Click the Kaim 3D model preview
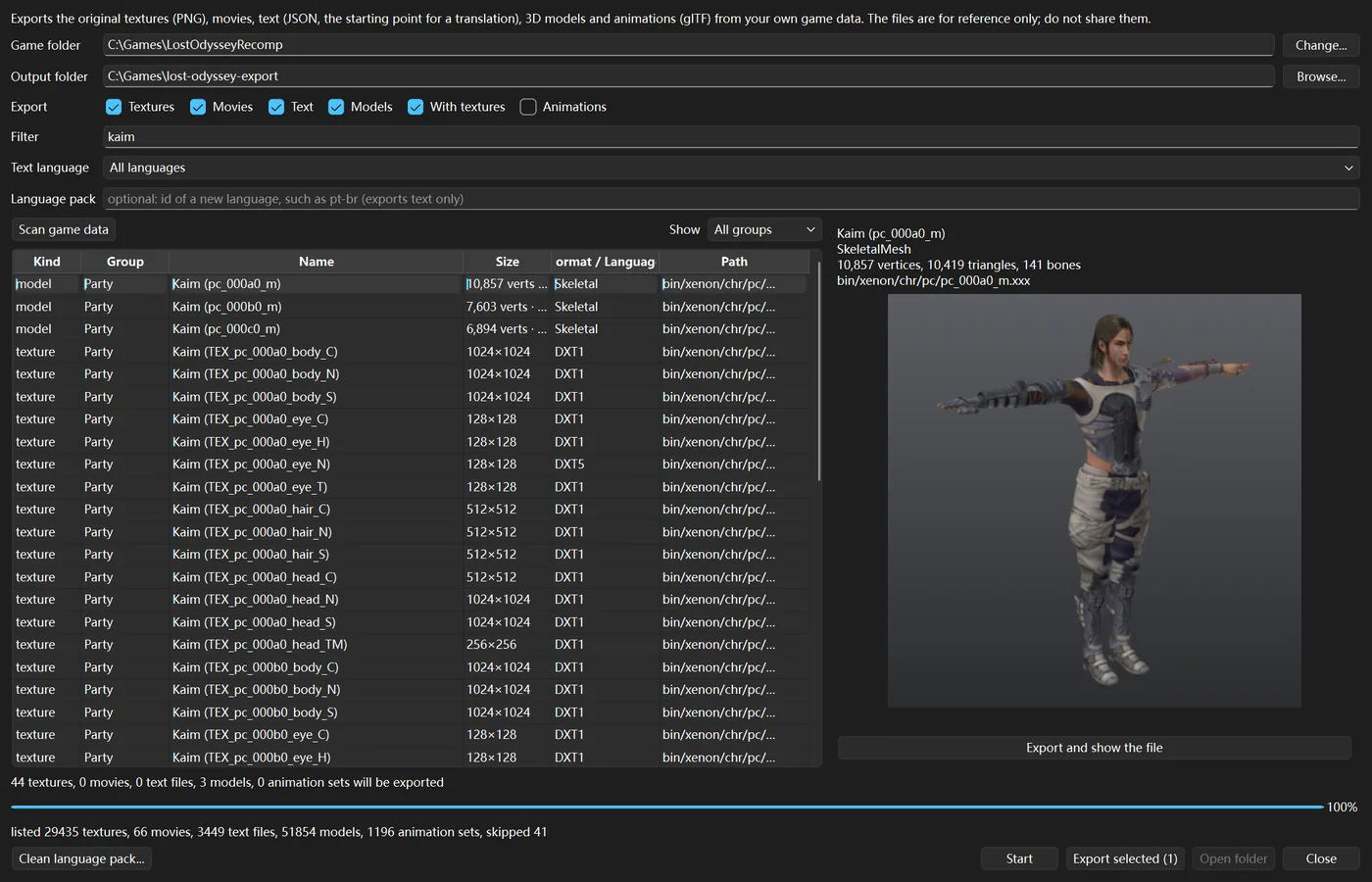1372x882 pixels. (1094, 501)
